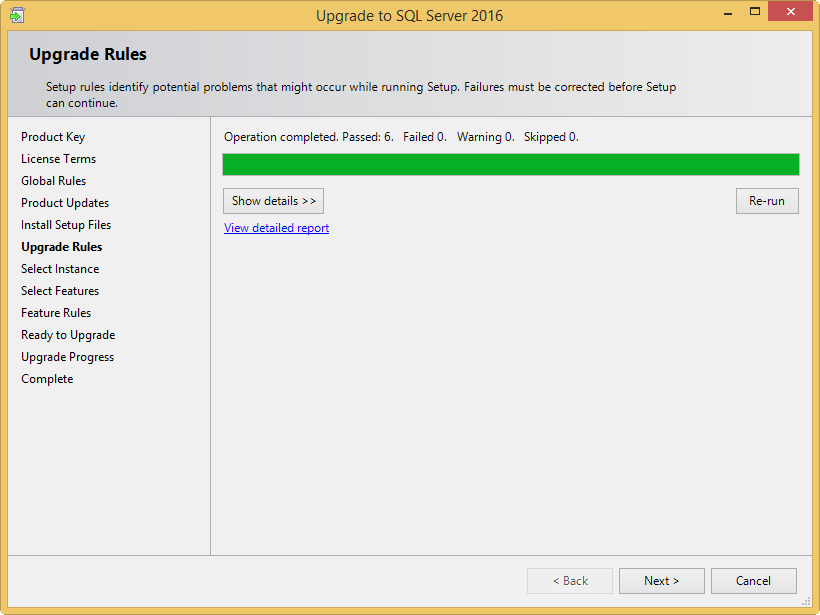Click the window resize grip corner
This screenshot has height=615, width=820.
point(806,601)
